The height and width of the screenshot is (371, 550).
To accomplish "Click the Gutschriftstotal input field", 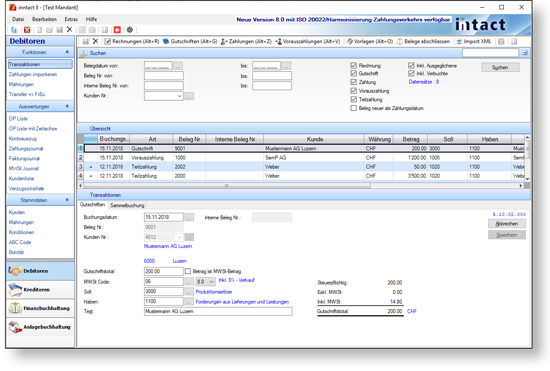I will coord(163,271).
